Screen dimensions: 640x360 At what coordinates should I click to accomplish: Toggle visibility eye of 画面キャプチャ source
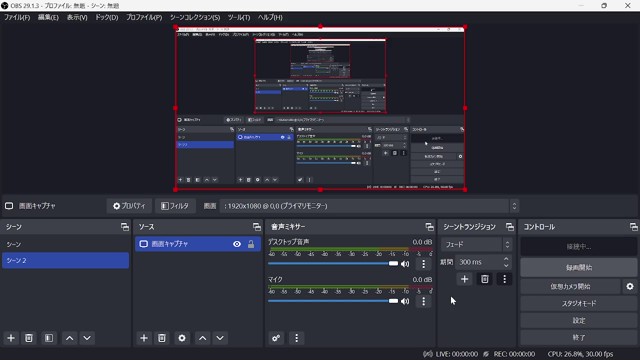point(237,244)
